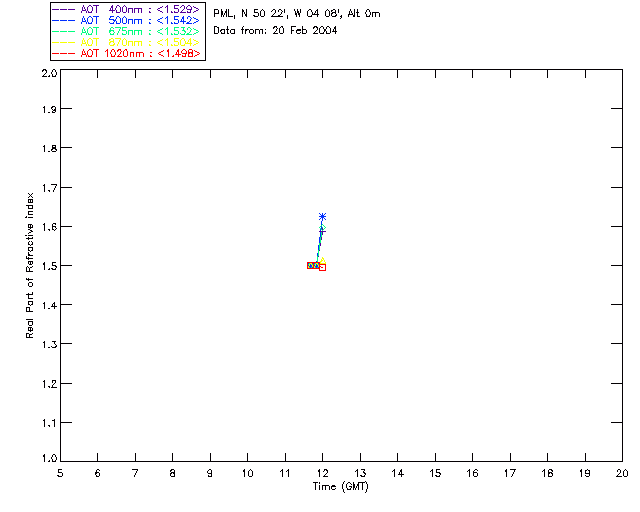Click the AOT 500nm legend entry

[x=126, y=20]
